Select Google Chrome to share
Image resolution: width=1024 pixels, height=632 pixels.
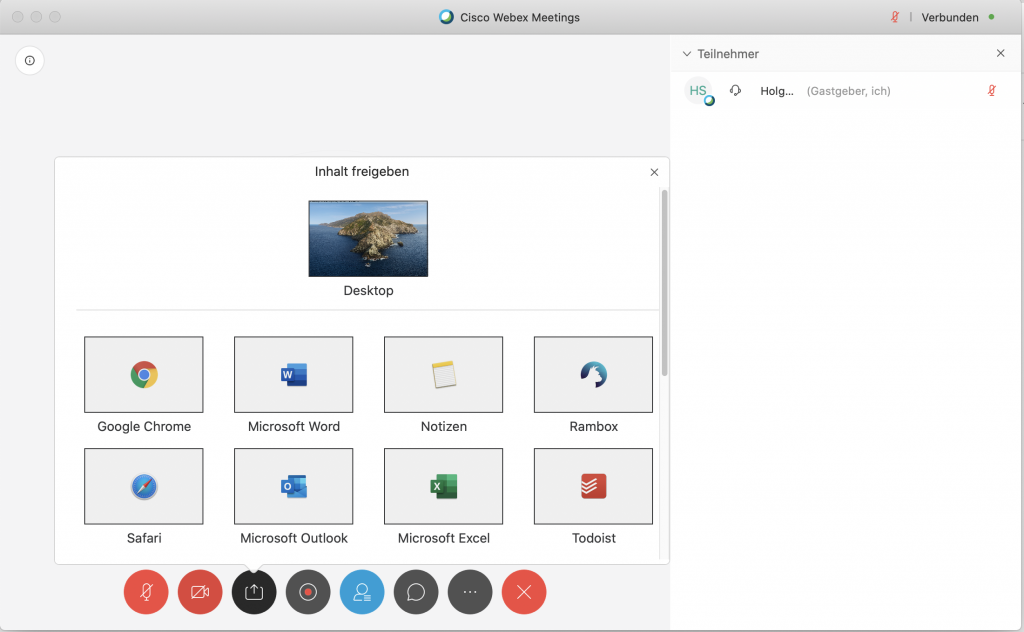pyautogui.click(x=144, y=375)
